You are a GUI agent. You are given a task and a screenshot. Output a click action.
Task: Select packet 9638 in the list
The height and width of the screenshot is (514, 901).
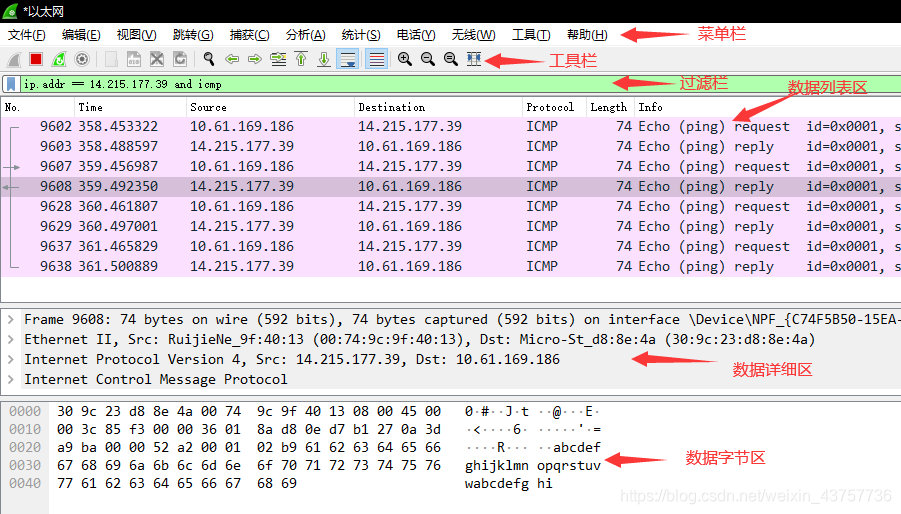click(450, 267)
